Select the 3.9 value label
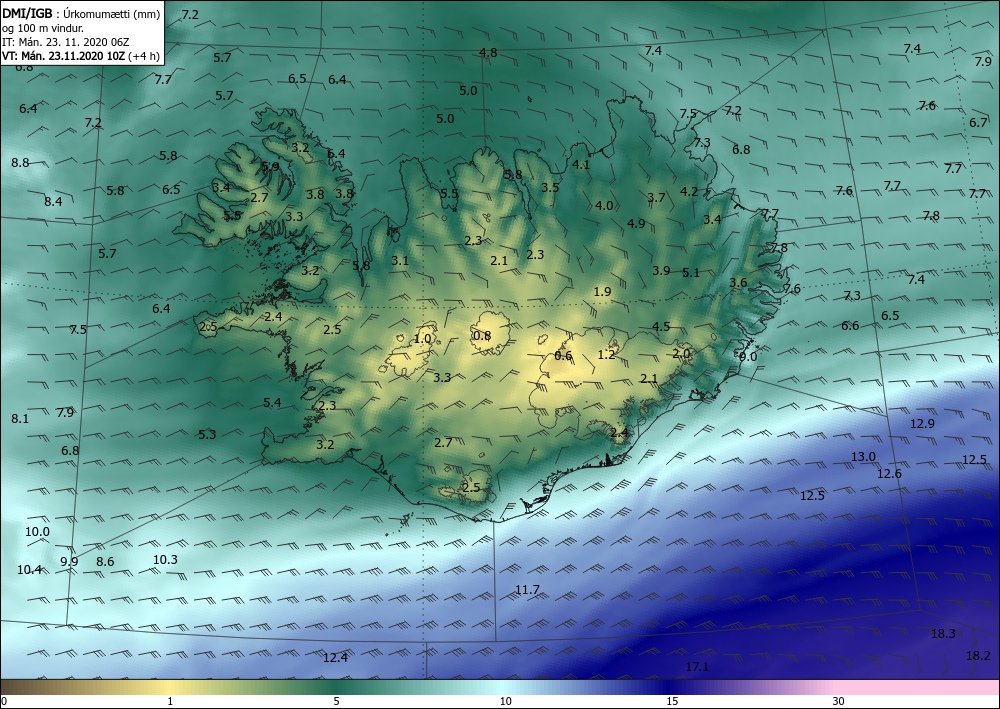1000x709 pixels. click(x=661, y=270)
